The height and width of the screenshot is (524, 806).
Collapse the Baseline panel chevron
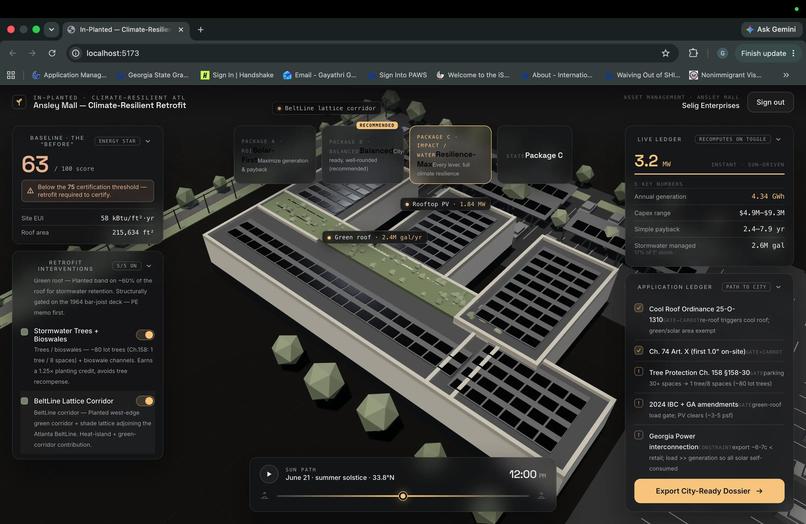tap(148, 141)
